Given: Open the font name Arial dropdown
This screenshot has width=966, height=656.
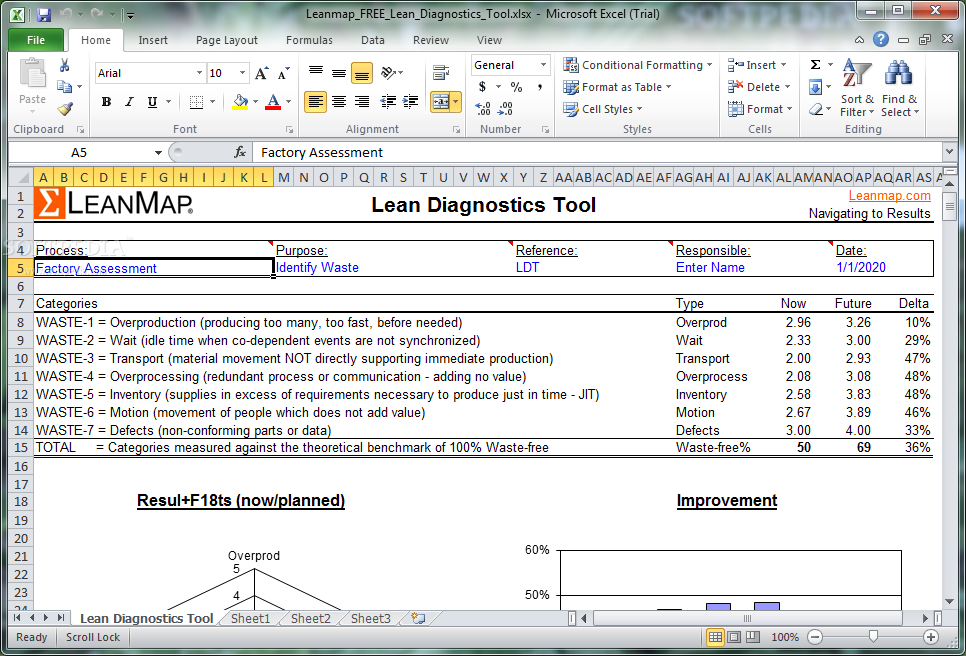Looking at the screenshot, I should coord(199,73).
